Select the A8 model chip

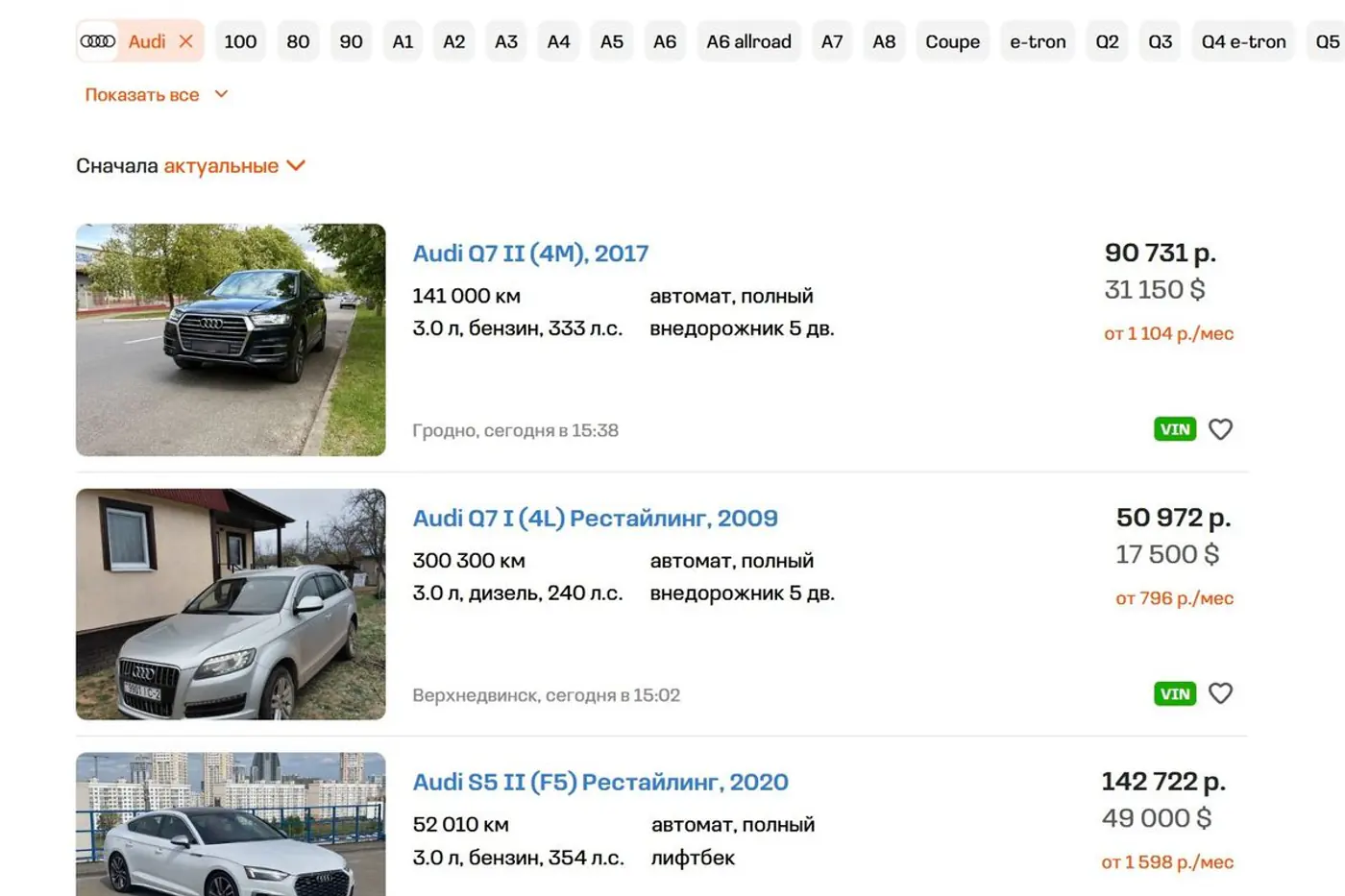(x=884, y=41)
